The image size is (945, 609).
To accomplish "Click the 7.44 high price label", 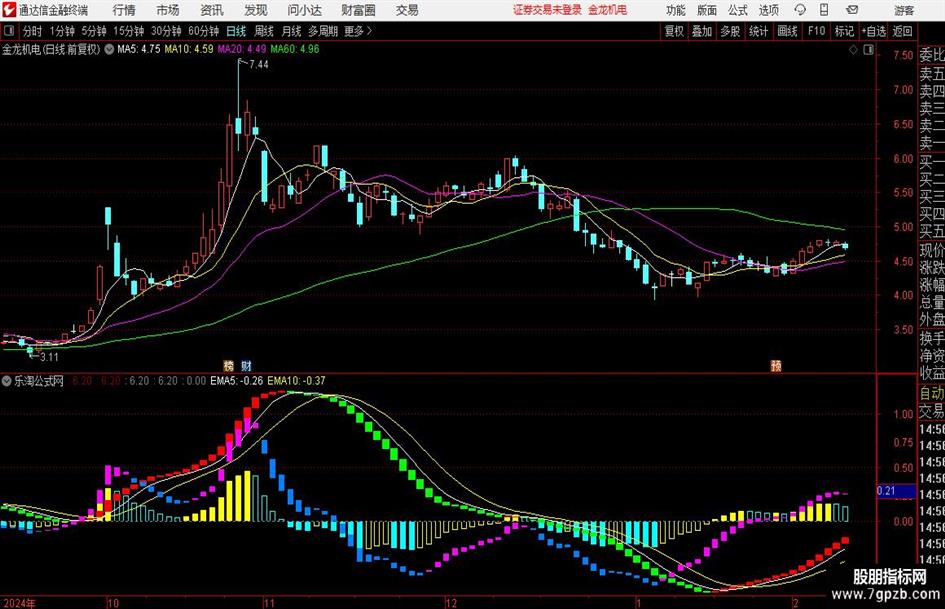I will point(259,65).
